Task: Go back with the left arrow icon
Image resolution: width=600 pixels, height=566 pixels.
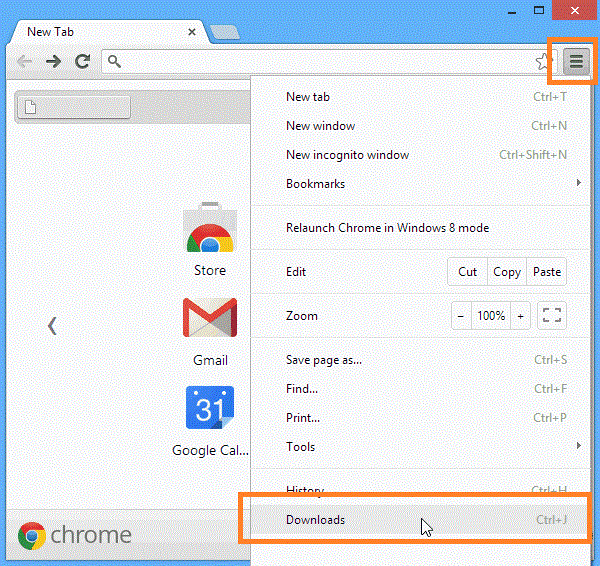Action: (24, 61)
